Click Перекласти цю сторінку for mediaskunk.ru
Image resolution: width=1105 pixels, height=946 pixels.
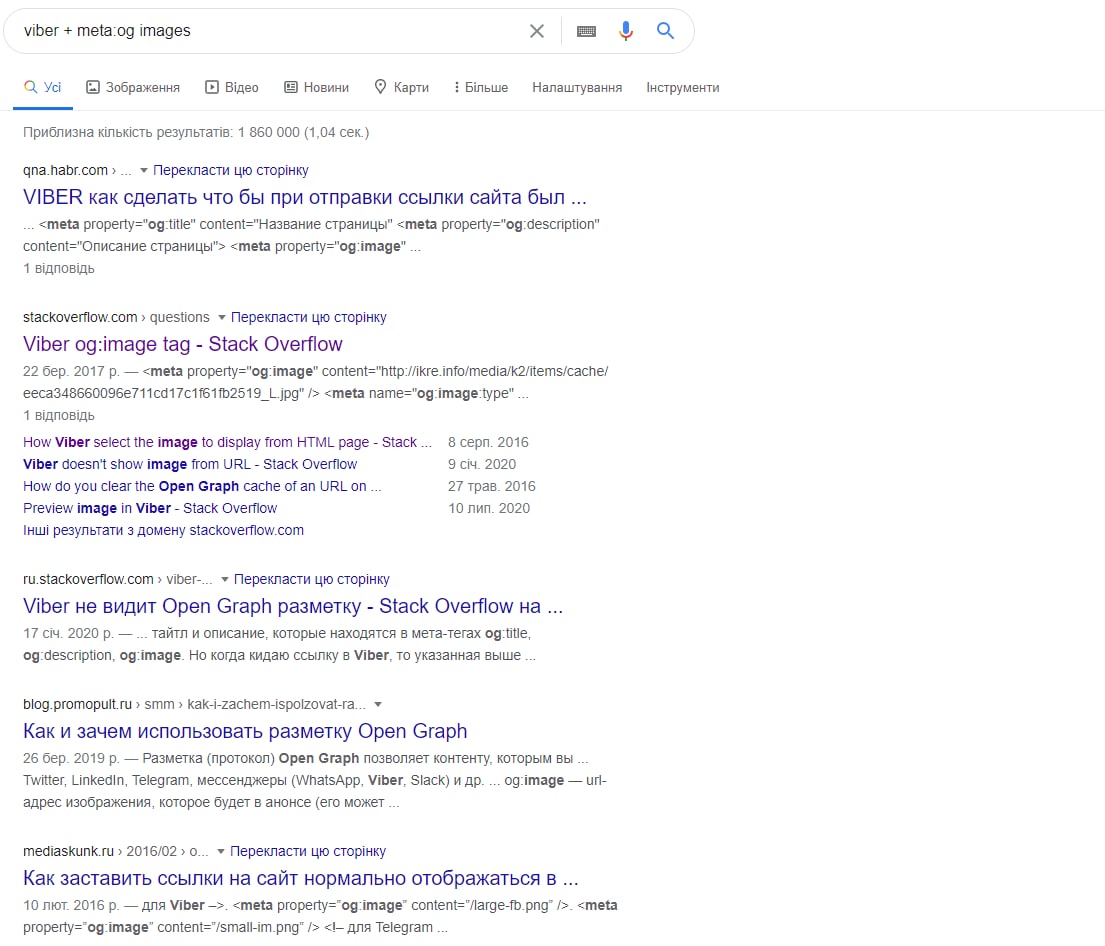point(308,851)
